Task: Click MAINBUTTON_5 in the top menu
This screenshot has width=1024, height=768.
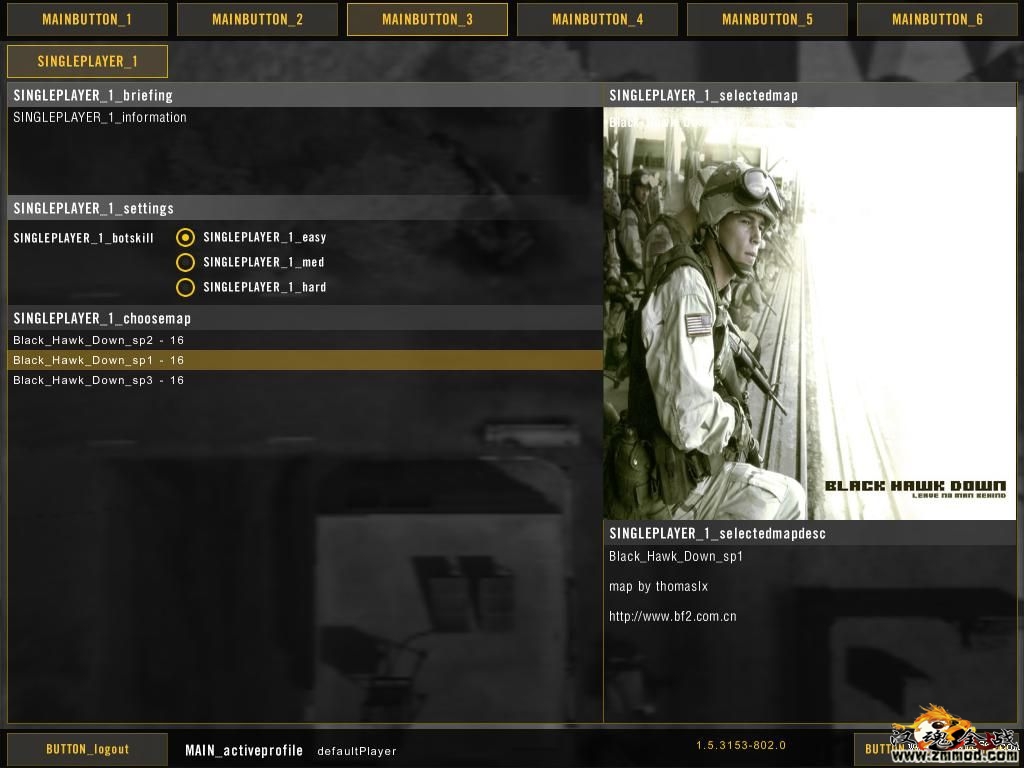Action: pos(767,20)
